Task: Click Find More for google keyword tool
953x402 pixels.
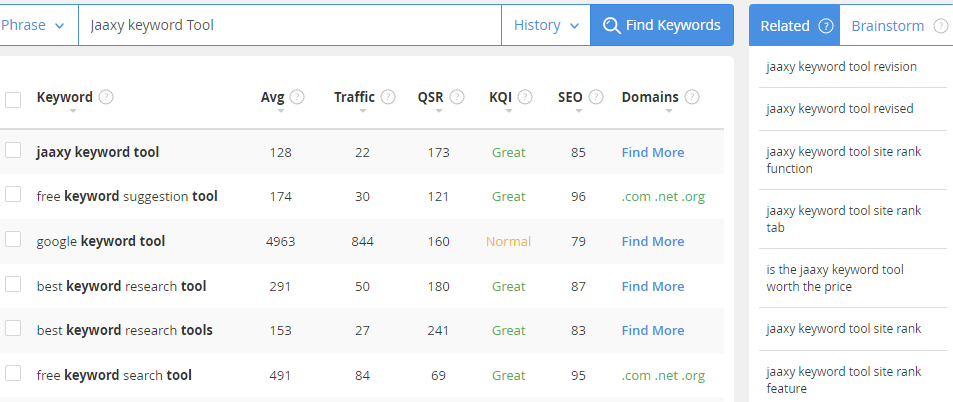Action: click(653, 241)
